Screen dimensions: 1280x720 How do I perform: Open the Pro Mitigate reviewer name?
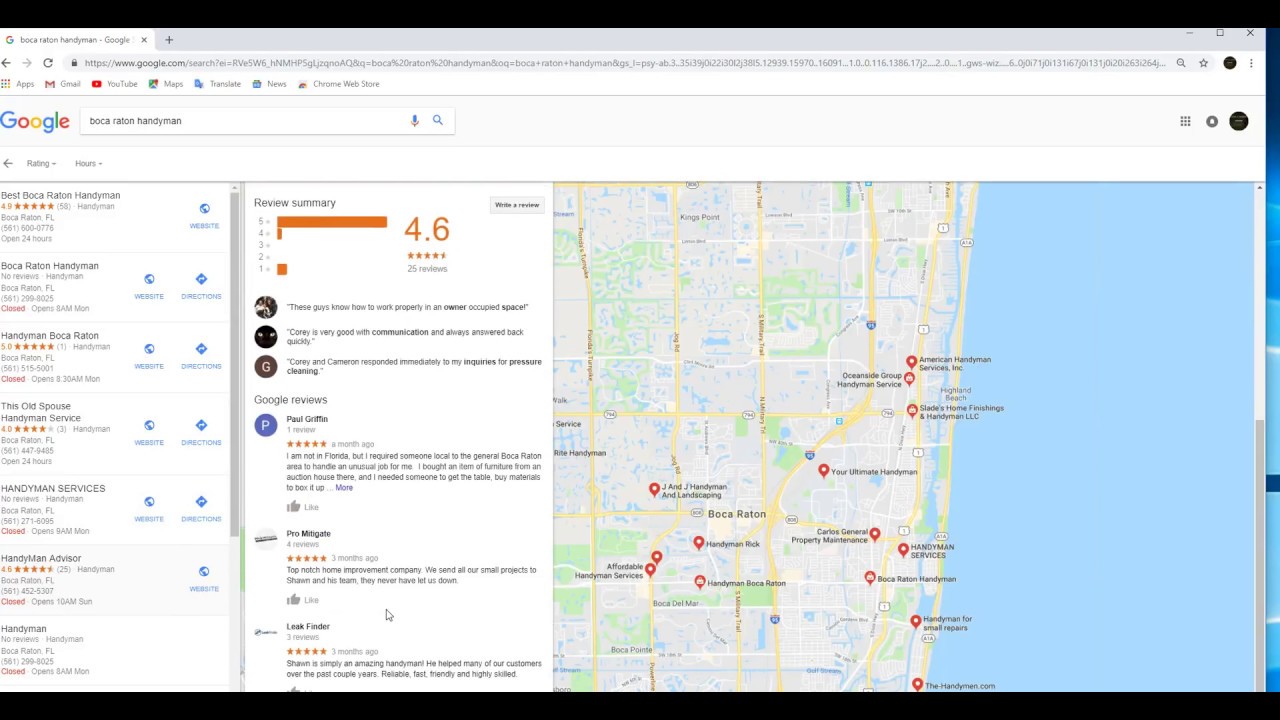coord(308,533)
